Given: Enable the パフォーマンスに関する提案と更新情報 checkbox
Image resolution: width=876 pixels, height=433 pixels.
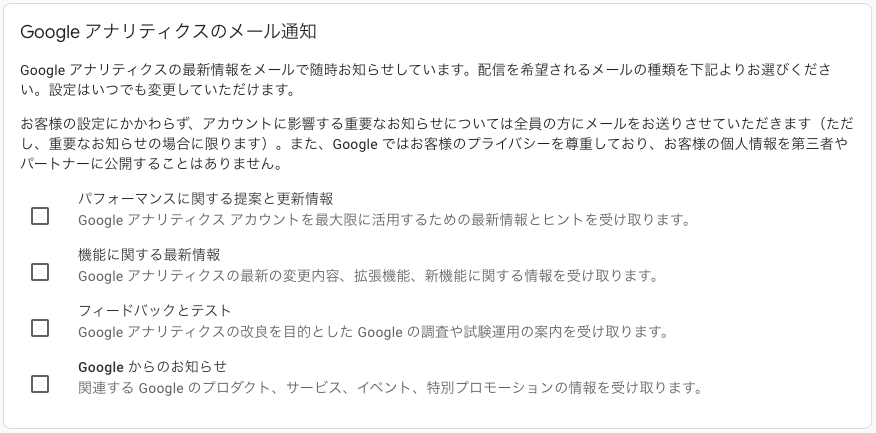Looking at the screenshot, I should click(x=40, y=216).
